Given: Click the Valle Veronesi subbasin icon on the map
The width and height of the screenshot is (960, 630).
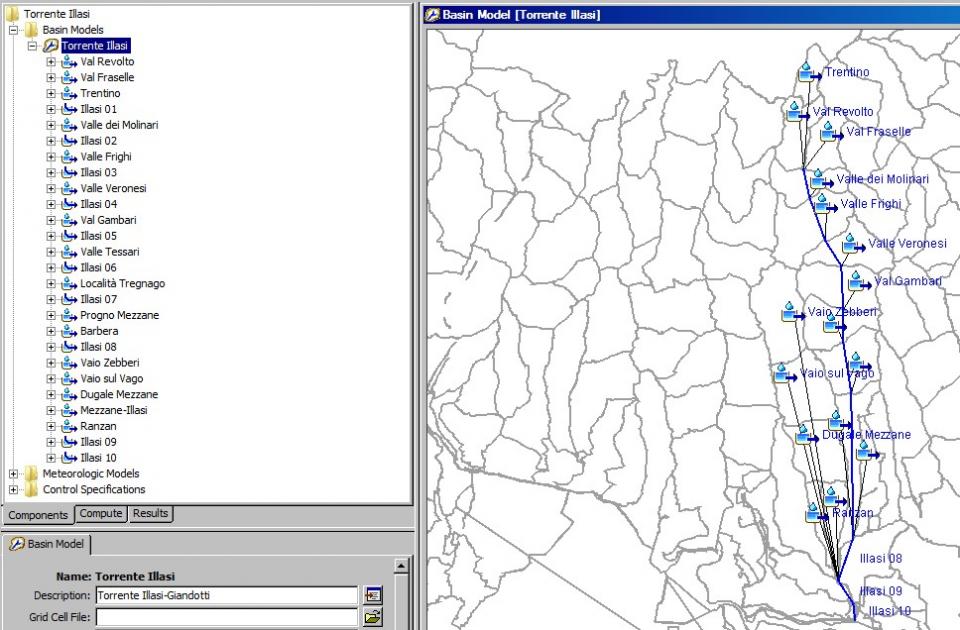Looking at the screenshot, I should (852, 244).
